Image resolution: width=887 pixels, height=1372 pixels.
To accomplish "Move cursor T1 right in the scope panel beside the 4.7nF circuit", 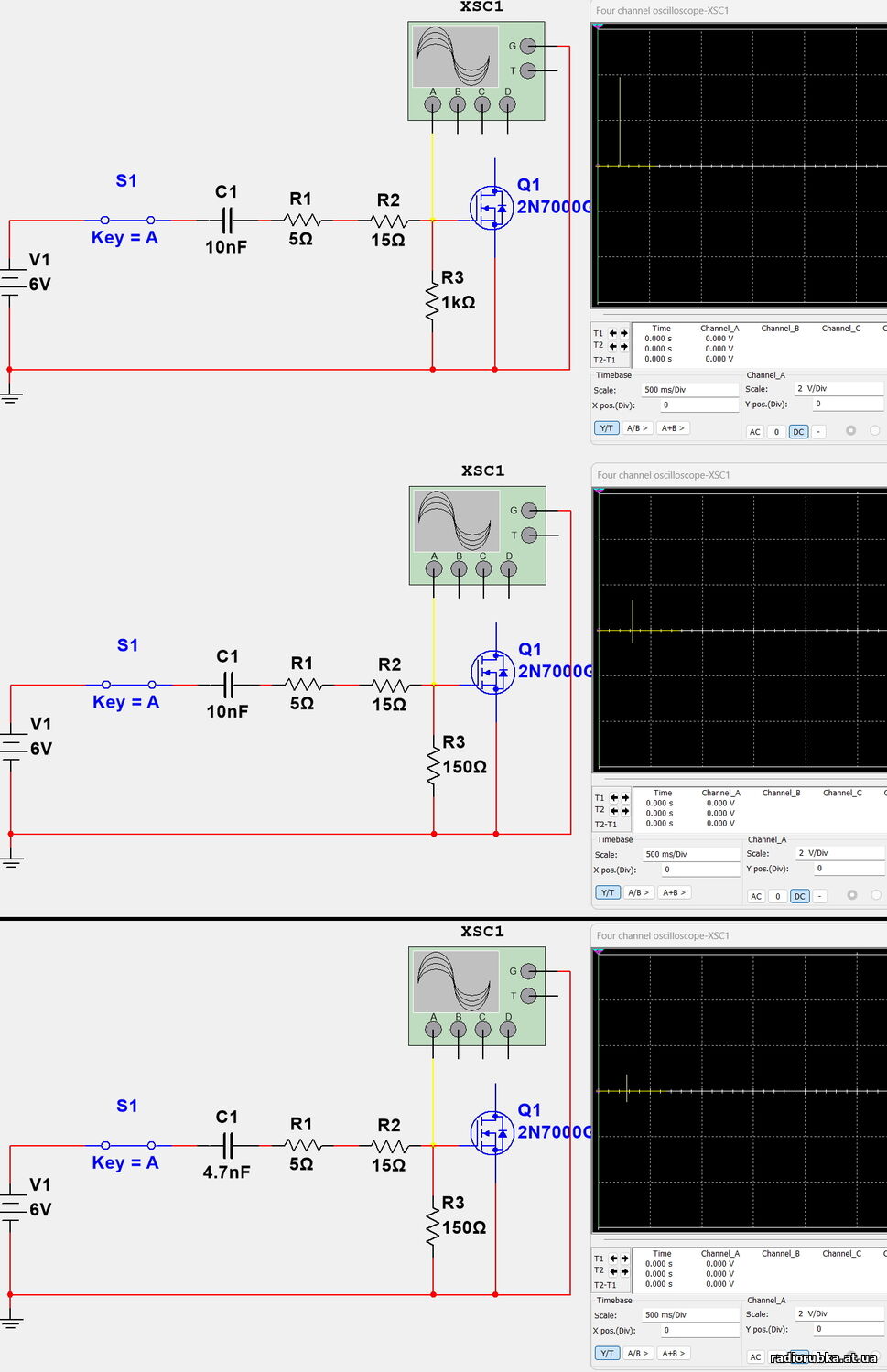I will pyautogui.click(x=625, y=1259).
